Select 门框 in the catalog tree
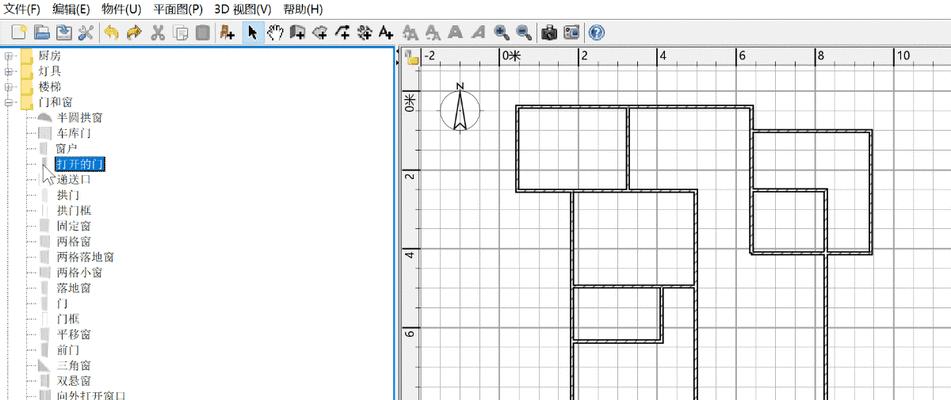The width and height of the screenshot is (951, 400). pyautogui.click(x=68, y=319)
